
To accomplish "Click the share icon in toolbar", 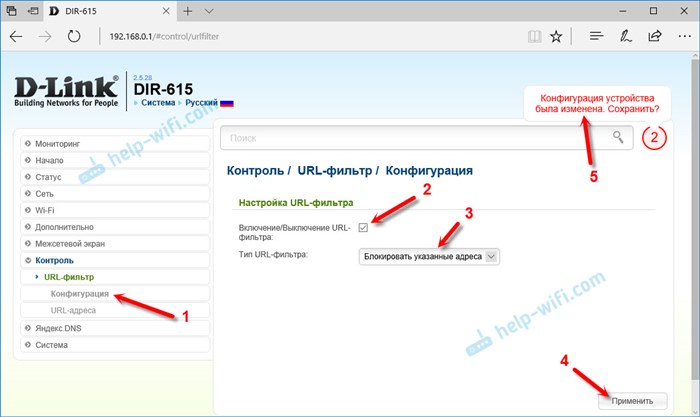I will [x=655, y=36].
